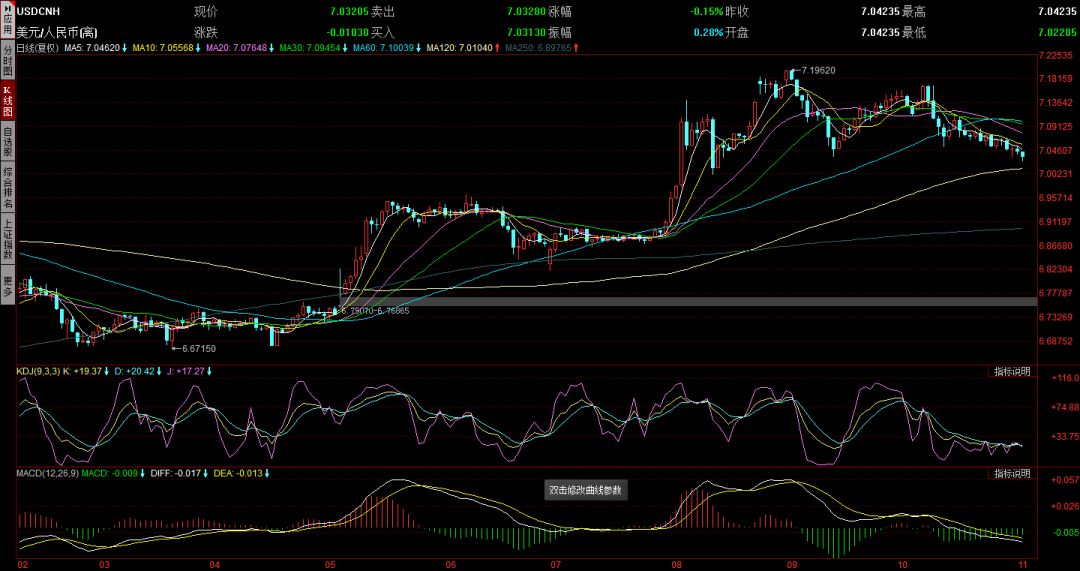Click the 05 month axis marker
Image resolution: width=1080 pixels, height=571 pixels.
pos(329,565)
